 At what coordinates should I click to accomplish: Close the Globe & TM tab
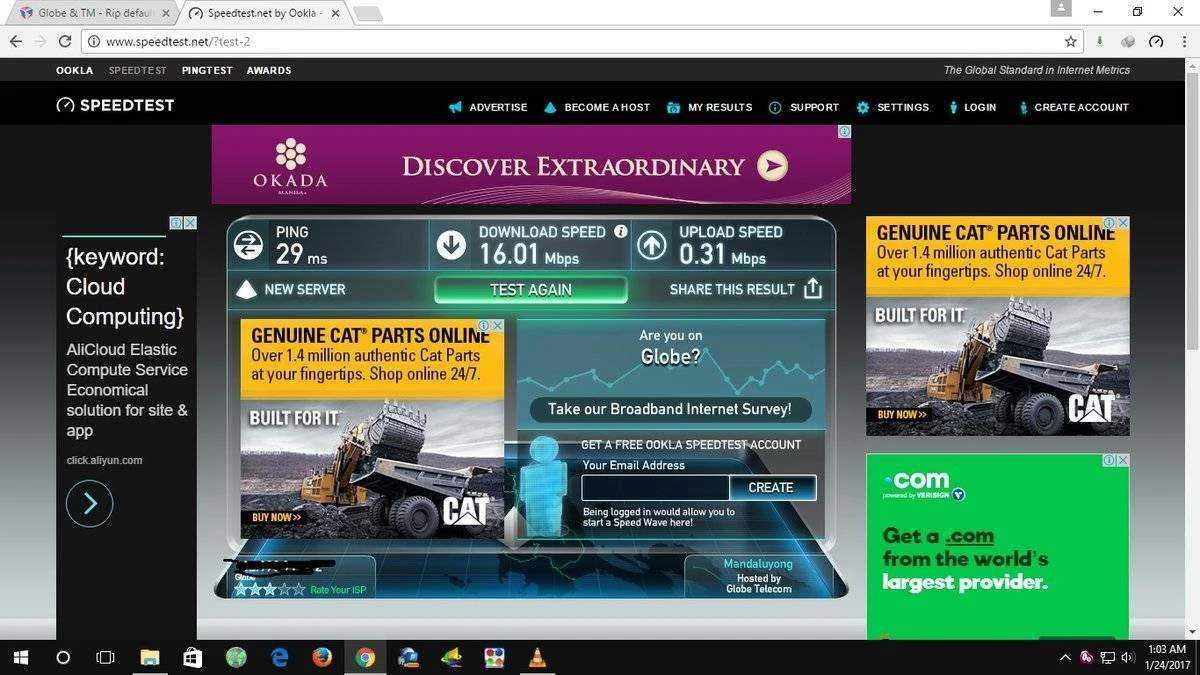click(x=166, y=13)
